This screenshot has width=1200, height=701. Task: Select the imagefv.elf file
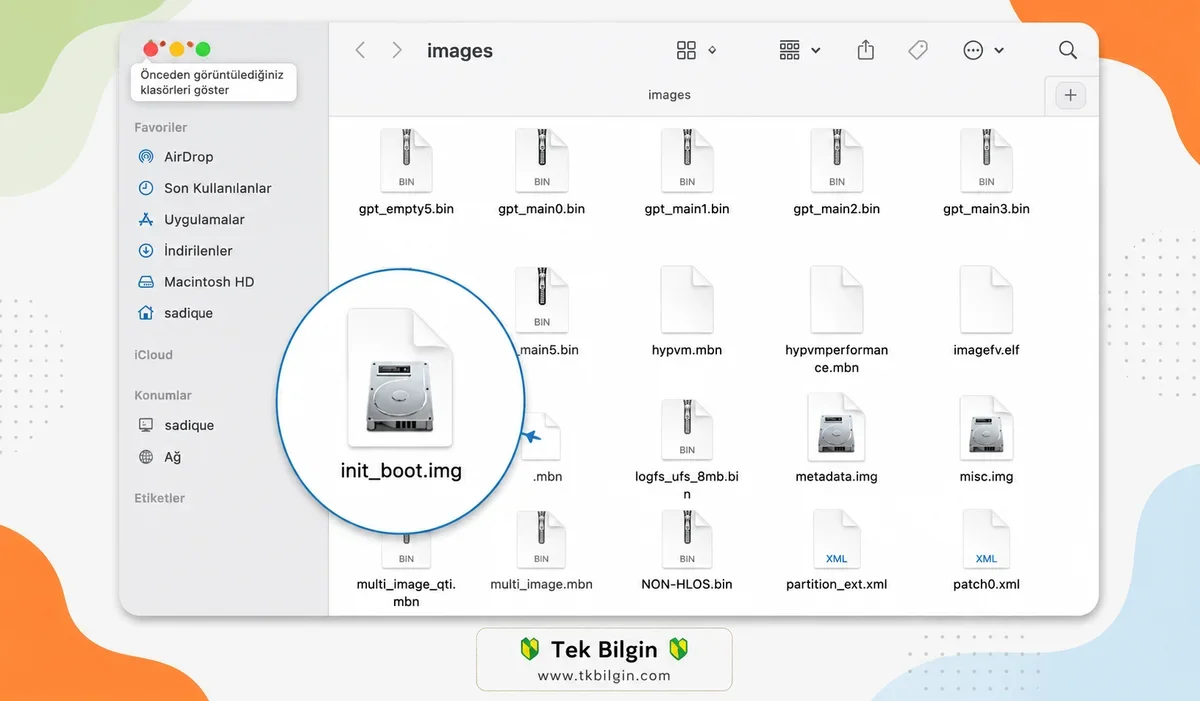click(986, 313)
